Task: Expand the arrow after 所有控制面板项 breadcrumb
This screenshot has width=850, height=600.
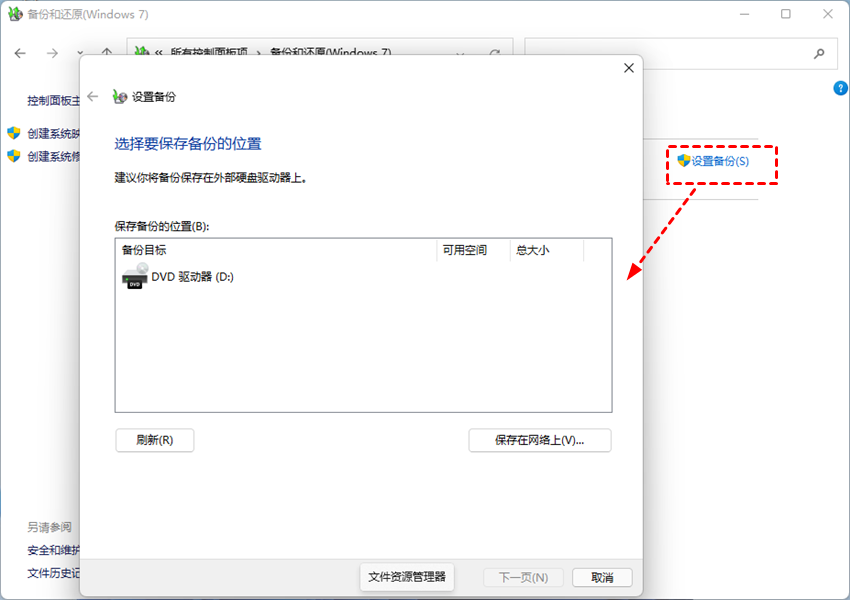Action: [x=259, y=54]
